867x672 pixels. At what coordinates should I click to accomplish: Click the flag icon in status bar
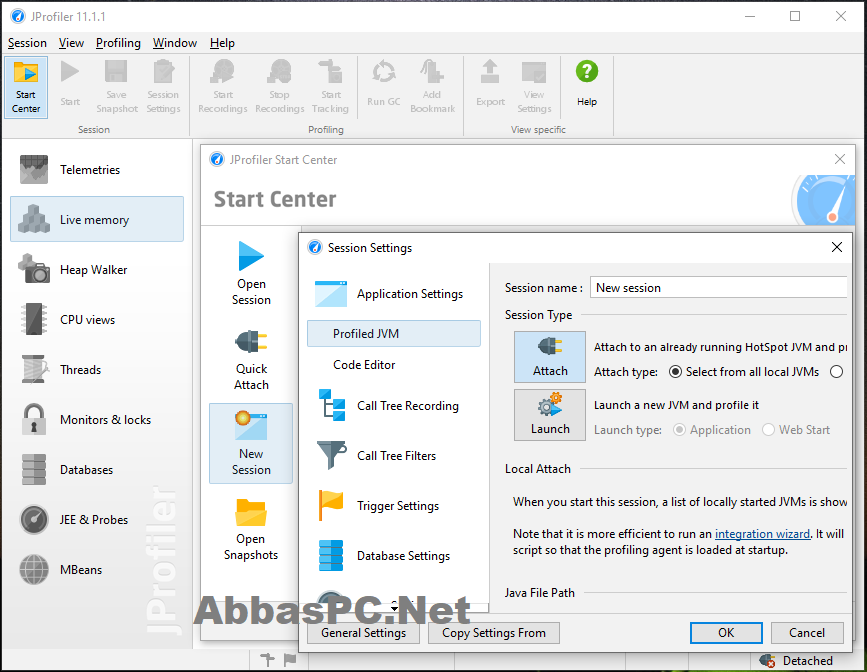coord(290,659)
